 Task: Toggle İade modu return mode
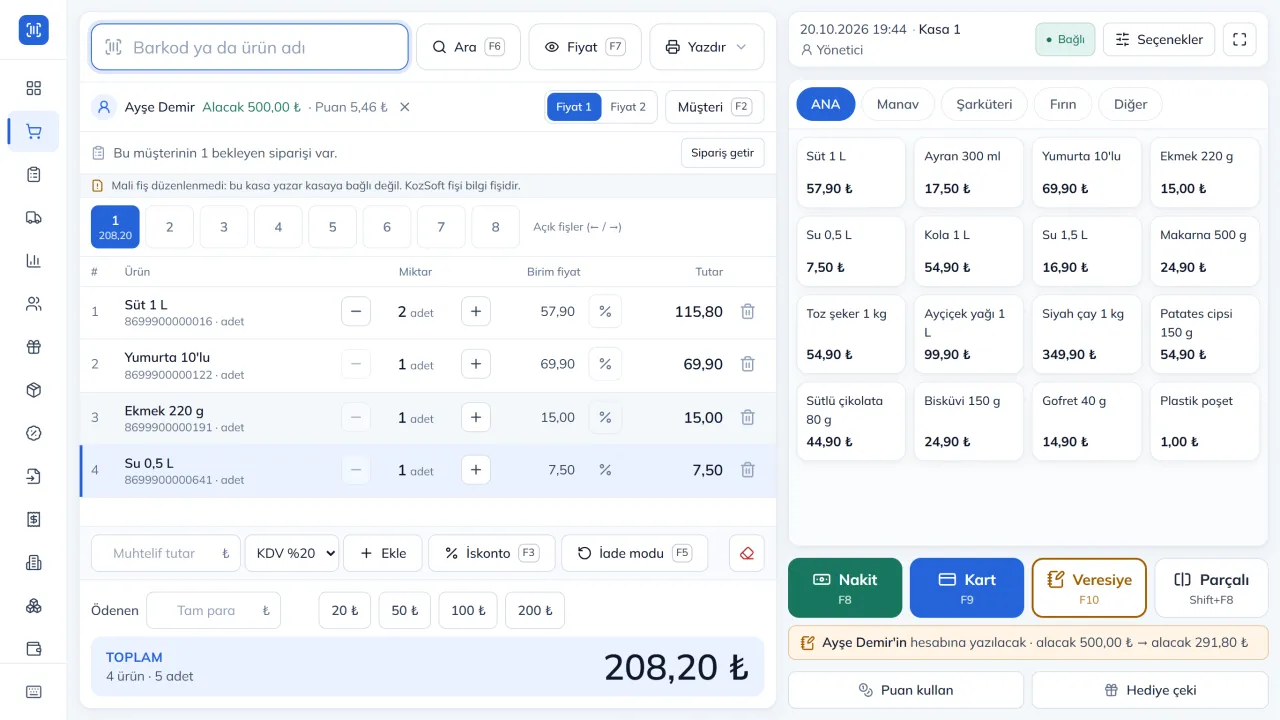(634, 553)
